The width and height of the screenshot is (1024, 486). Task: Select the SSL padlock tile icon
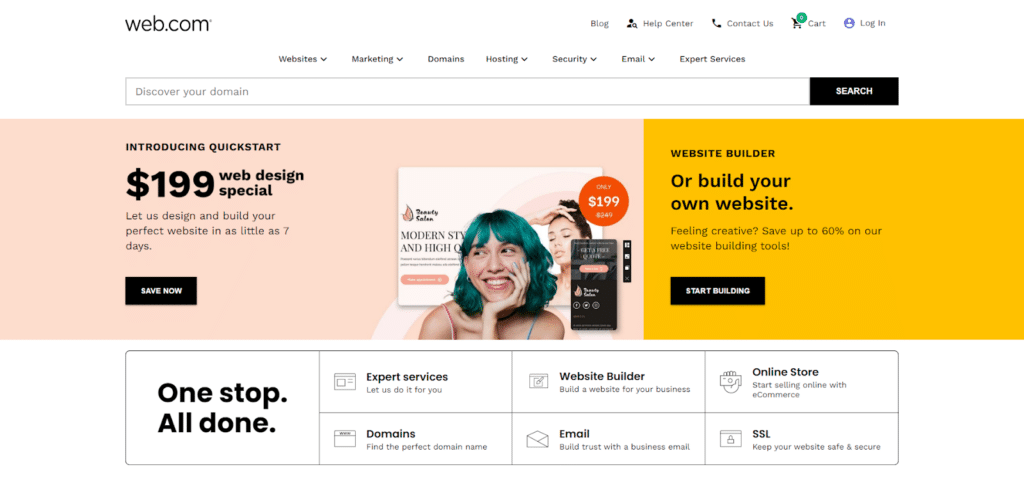731,438
